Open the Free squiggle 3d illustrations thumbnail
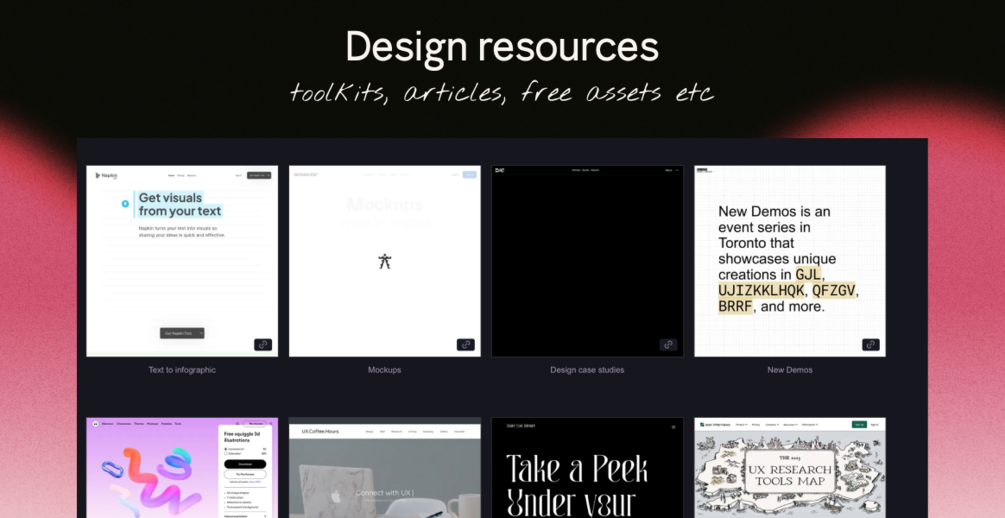This screenshot has height=518, width=1005. tap(182, 468)
